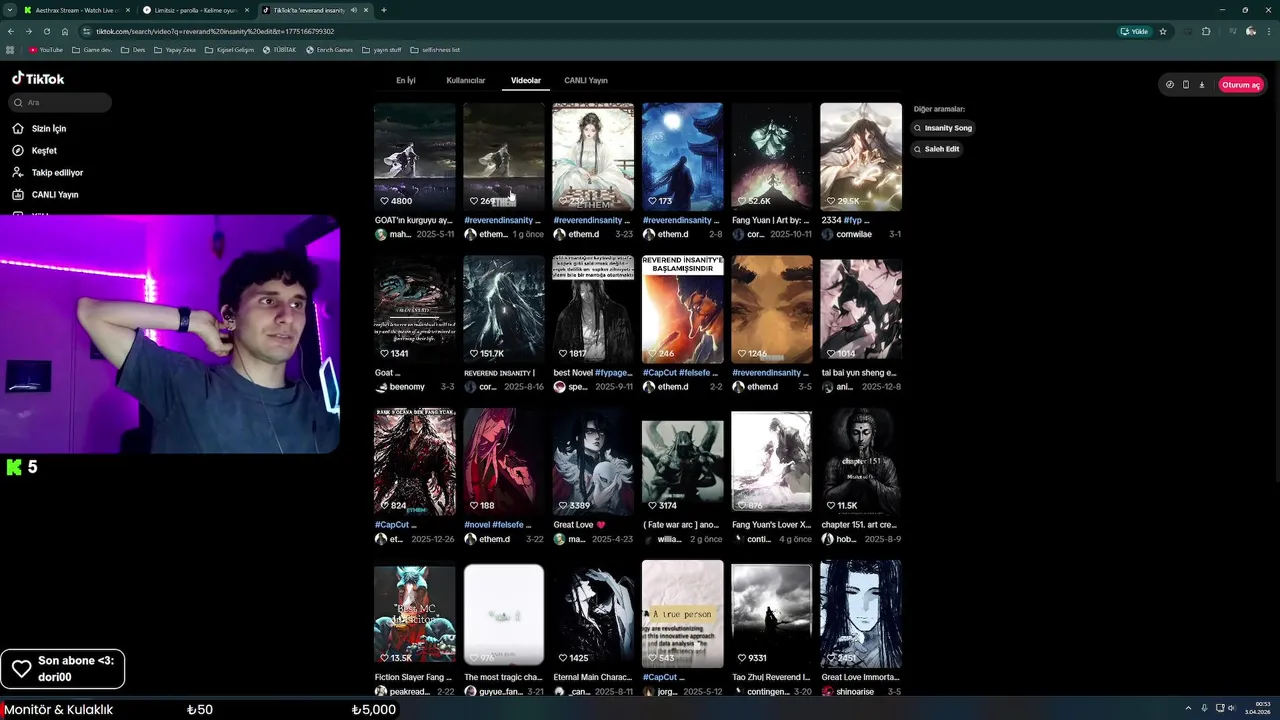The width and height of the screenshot is (1280, 720).
Task: Click the 'Eternal Main Charac...' video title
Action: (592, 677)
